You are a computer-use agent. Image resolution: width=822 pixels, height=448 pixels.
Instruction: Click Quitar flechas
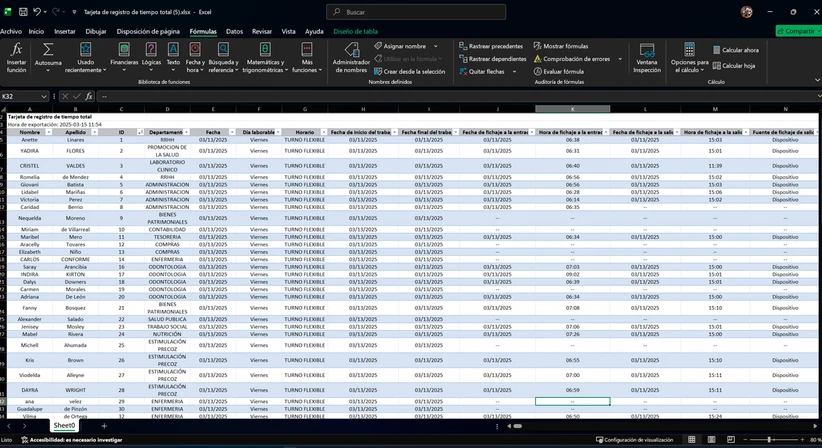tap(482, 71)
